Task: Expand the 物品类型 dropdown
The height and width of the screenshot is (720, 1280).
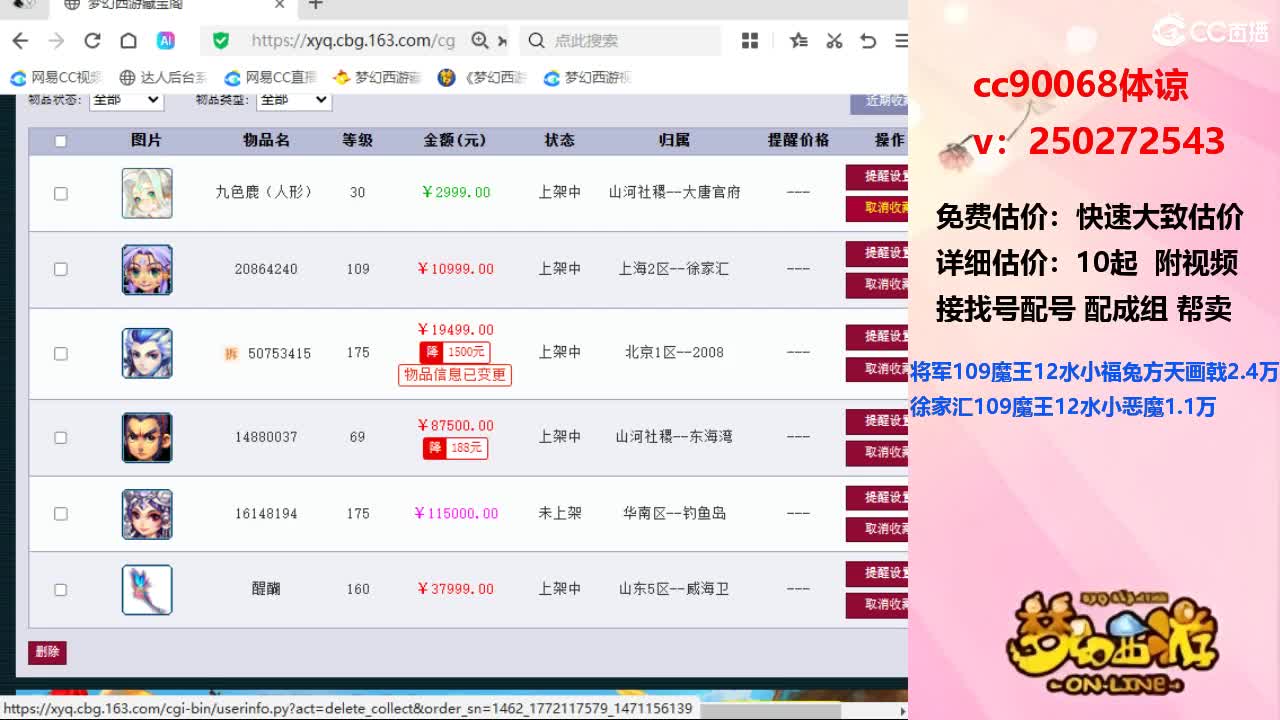Action: pyautogui.click(x=294, y=99)
